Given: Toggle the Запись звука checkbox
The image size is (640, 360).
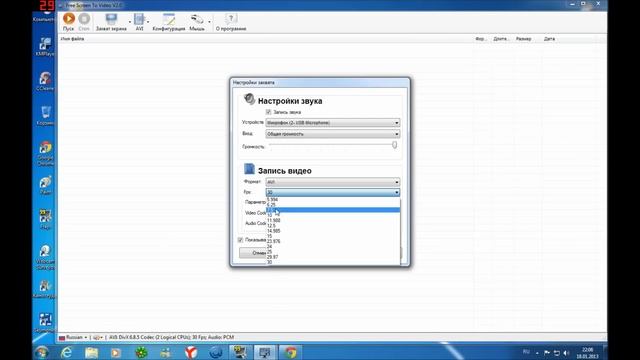Looking at the screenshot, I should (268, 112).
